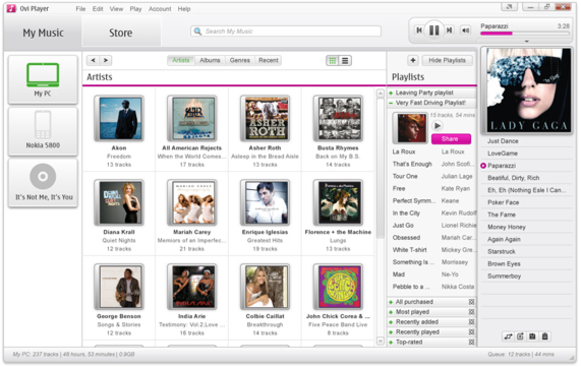Open the Mariah Carey album thumbnail

[x=192, y=203]
